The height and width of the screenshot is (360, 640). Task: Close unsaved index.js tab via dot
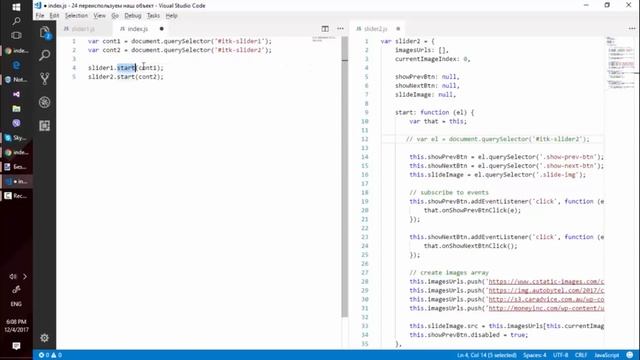coord(162,29)
